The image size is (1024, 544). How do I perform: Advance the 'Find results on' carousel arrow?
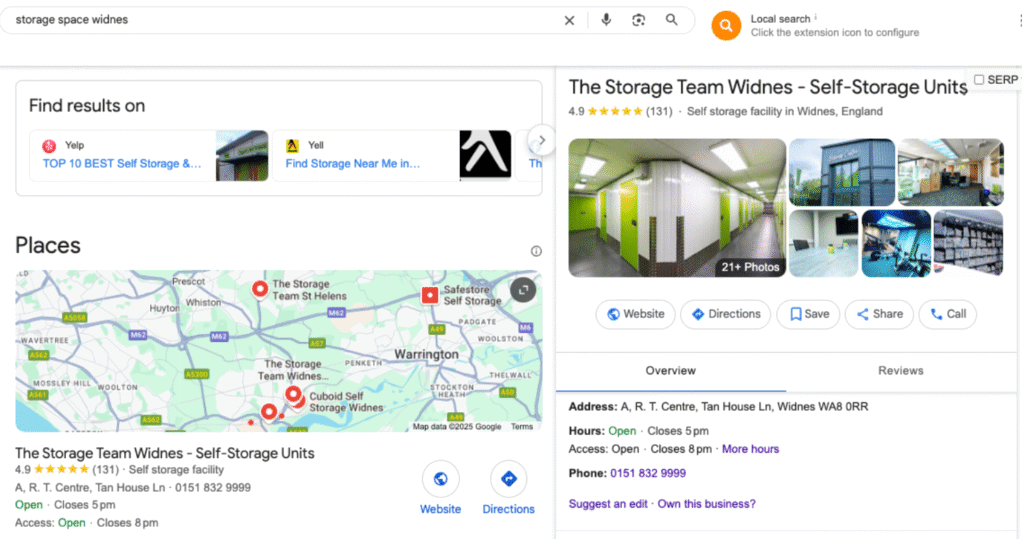pos(541,140)
